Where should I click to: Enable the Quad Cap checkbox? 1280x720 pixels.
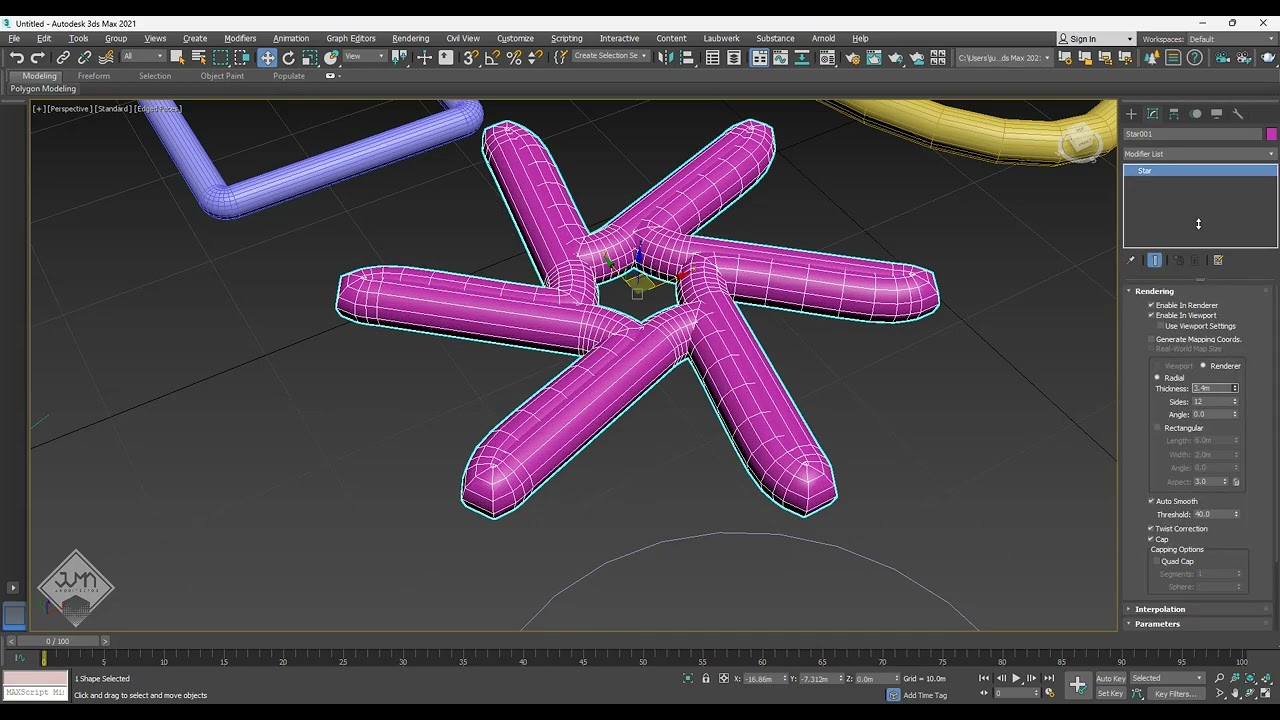[1157, 562]
